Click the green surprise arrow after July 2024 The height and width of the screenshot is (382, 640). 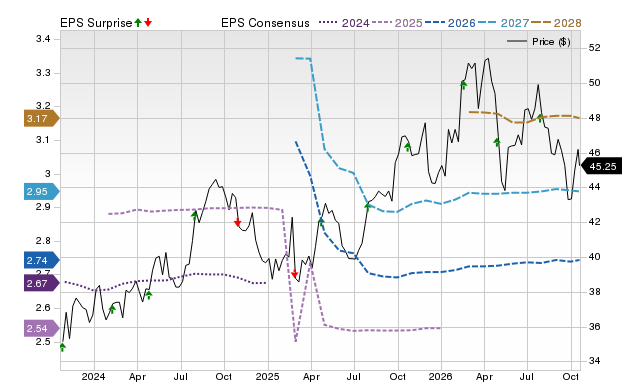[x=195, y=215]
